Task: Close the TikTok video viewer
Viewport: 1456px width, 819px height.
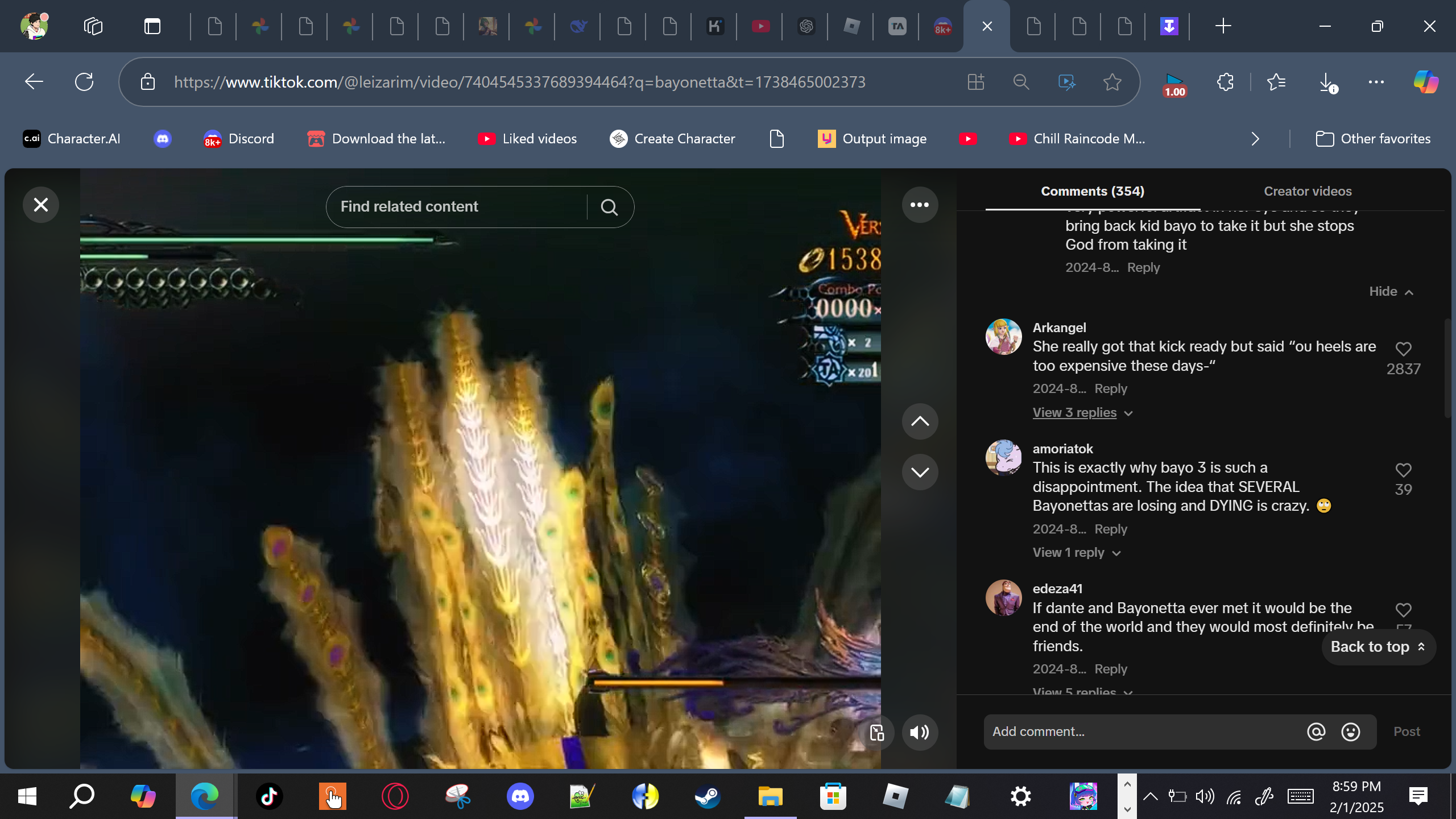Action: pyautogui.click(x=40, y=205)
